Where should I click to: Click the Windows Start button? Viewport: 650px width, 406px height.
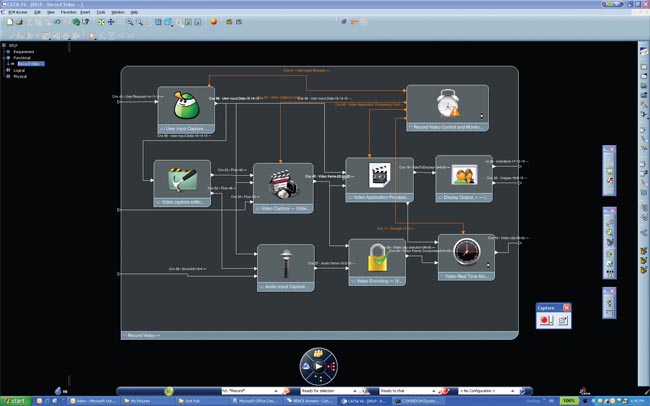click(x=15, y=401)
